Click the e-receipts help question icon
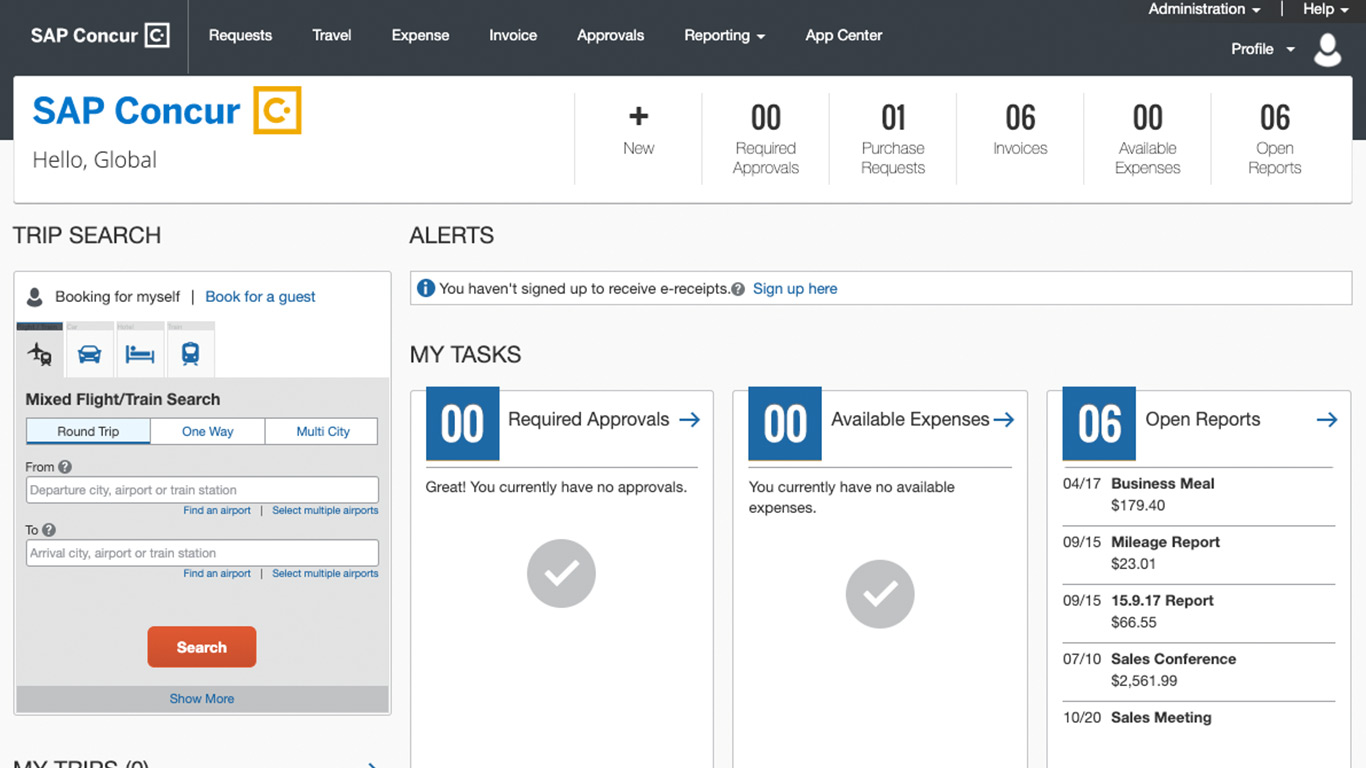 [738, 289]
